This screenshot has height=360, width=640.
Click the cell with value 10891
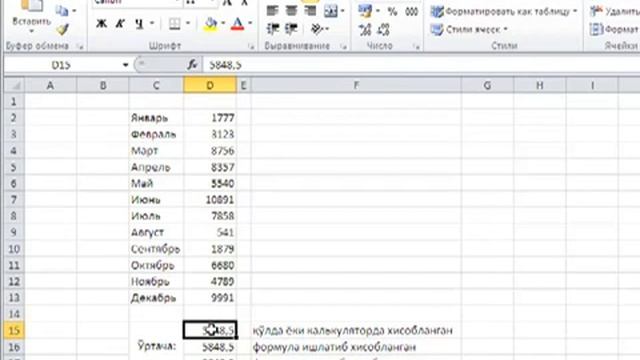click(x=210, y=200)
